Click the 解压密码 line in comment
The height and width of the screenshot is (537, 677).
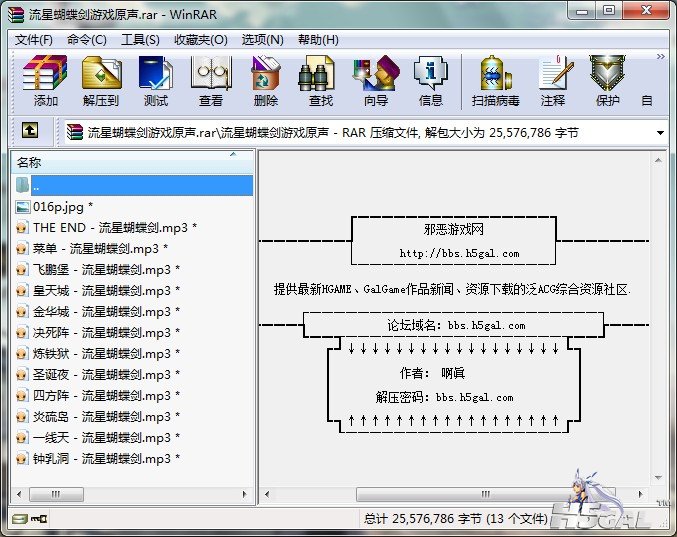pyautogui.click(x=444, y=397)
